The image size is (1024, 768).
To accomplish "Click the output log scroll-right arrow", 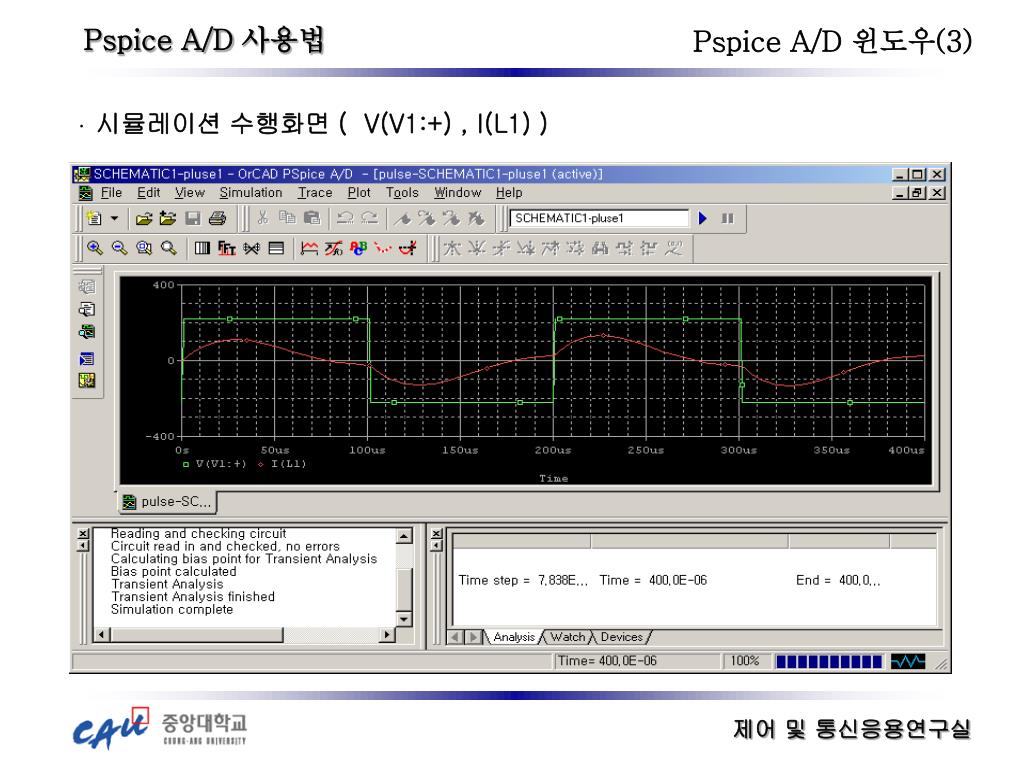I will [387, 634].
